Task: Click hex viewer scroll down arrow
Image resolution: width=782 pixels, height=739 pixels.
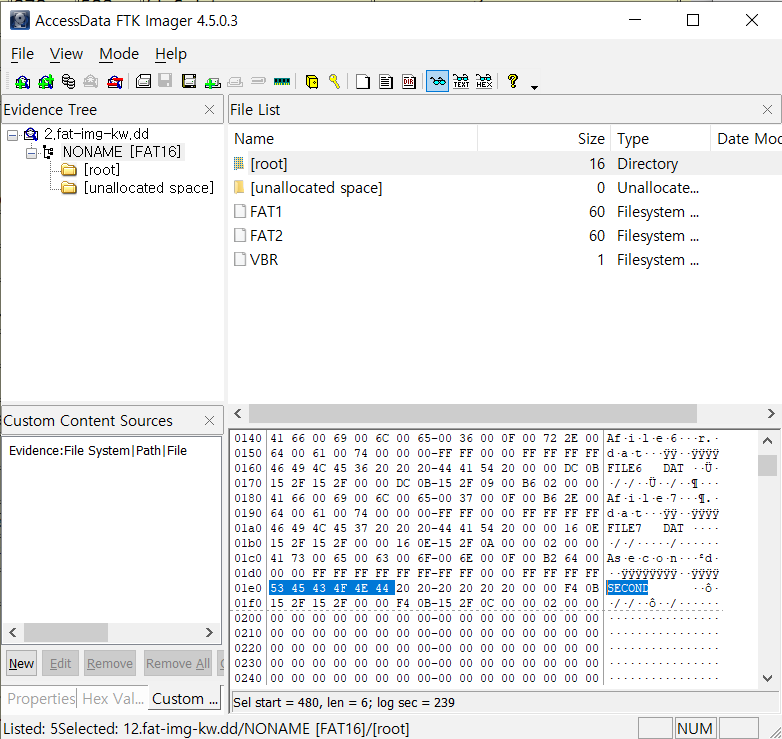Action: click(x=768, y=678)
